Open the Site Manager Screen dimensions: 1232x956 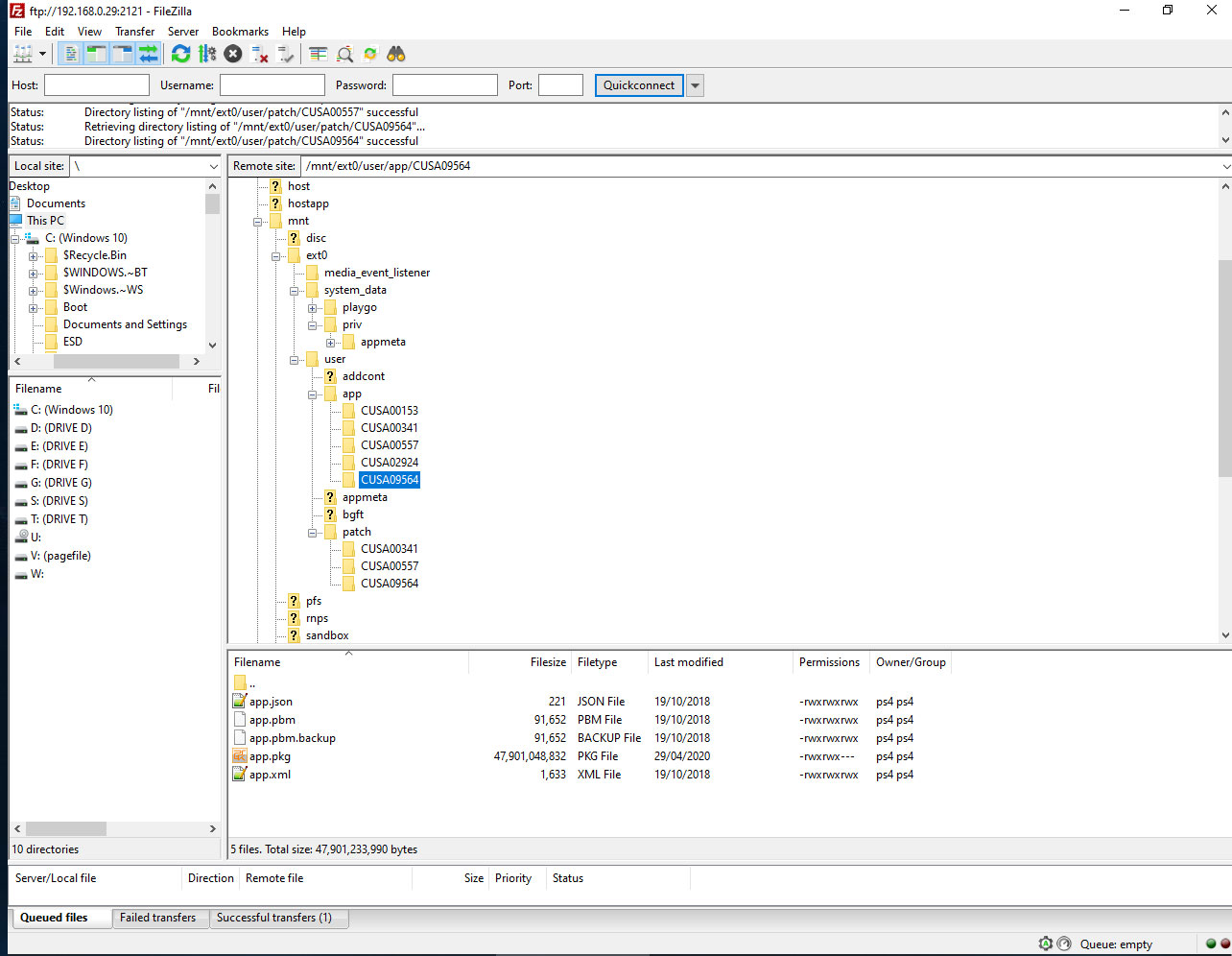click(21, 55)
